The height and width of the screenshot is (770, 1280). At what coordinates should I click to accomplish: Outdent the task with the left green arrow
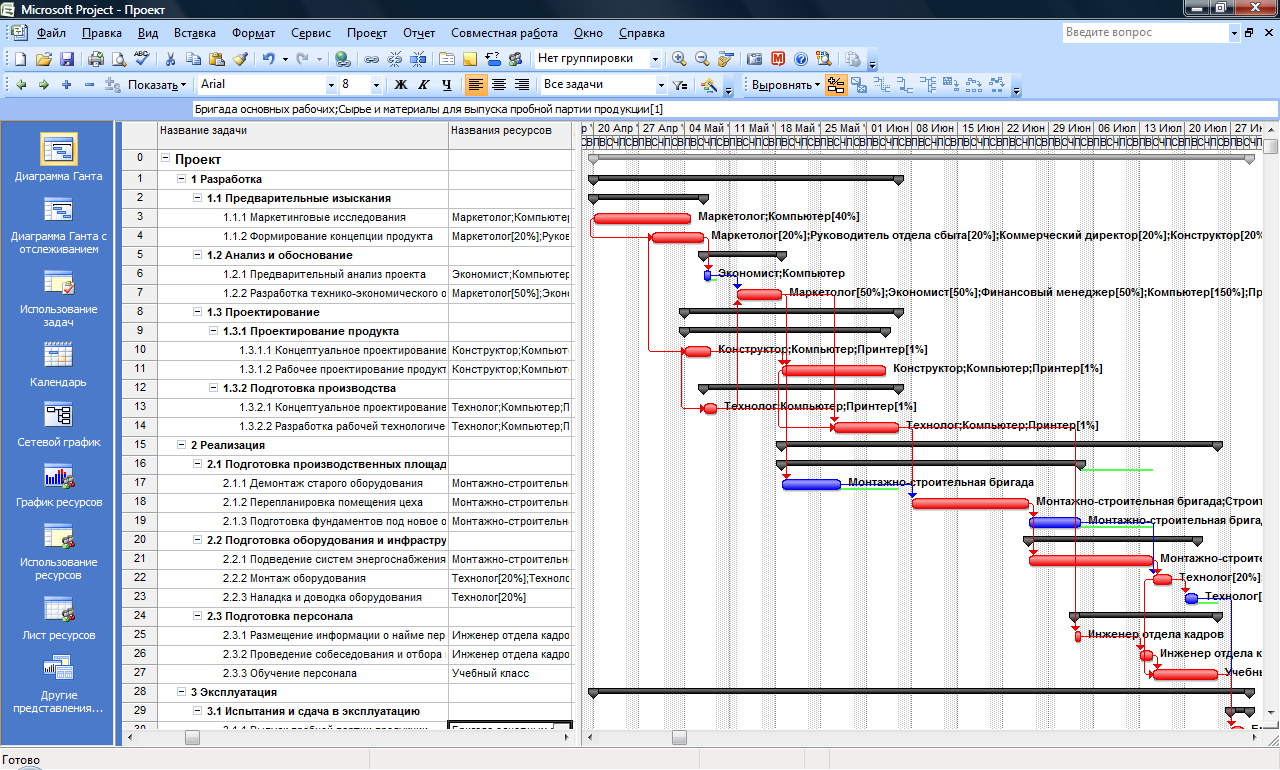pos(21,85)
